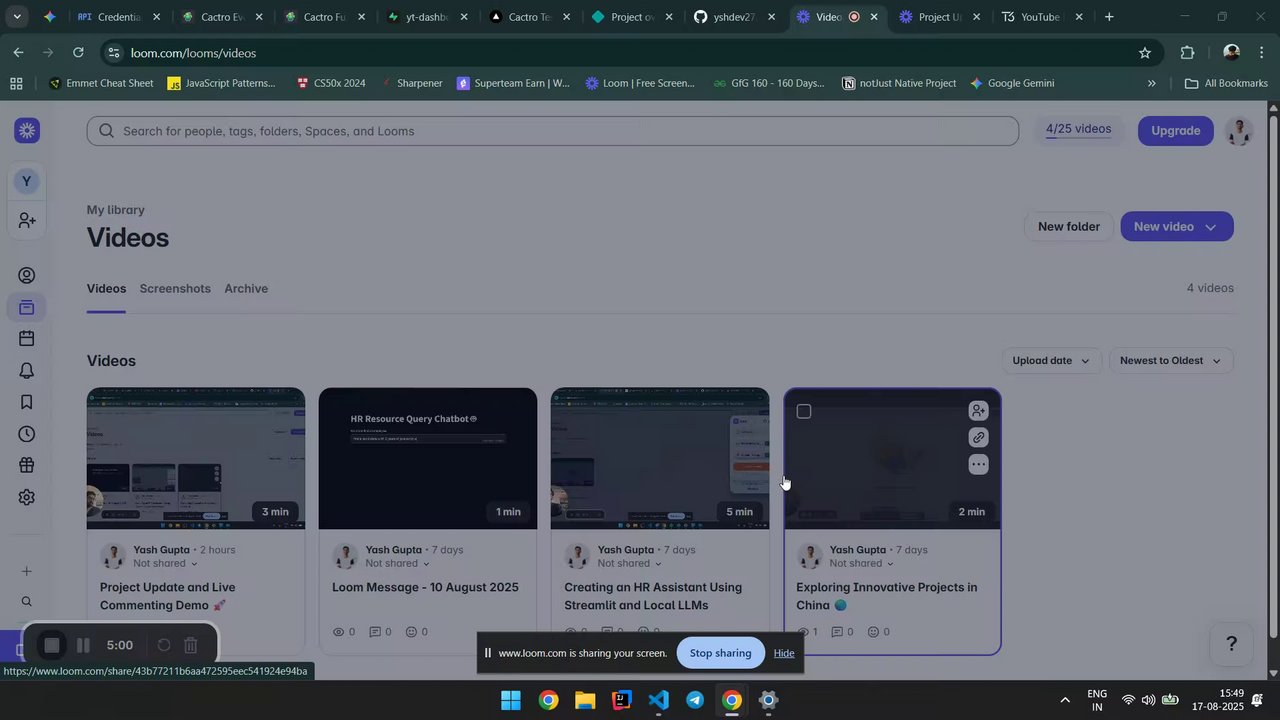Click the Loom search input field
1280x720 pixels.
pos(552,131)
